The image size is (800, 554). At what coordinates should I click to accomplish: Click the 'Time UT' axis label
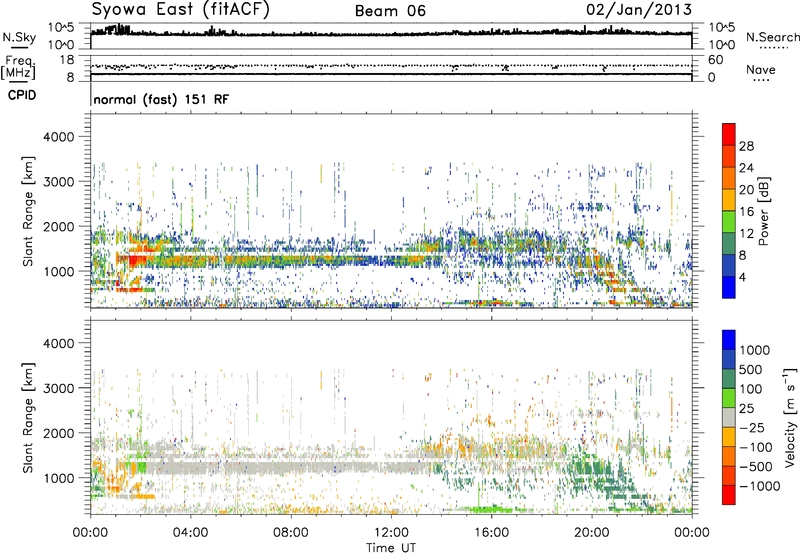point(391,548)
